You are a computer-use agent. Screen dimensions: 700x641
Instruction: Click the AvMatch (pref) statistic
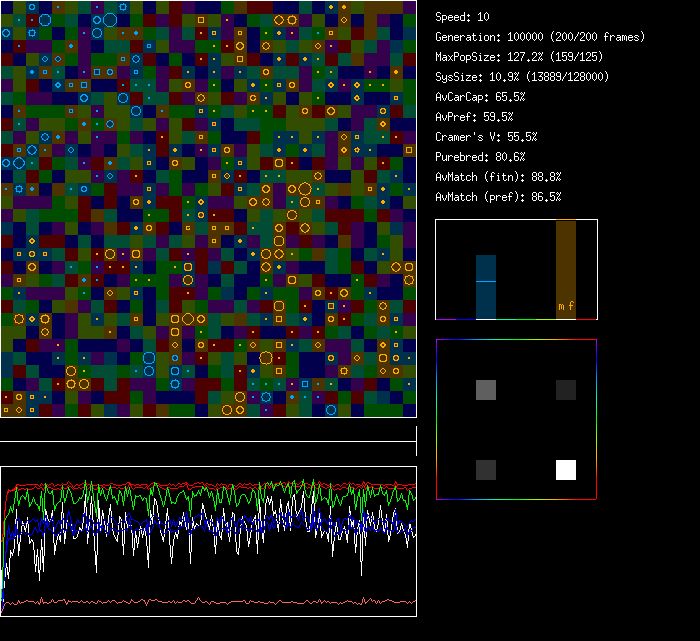(498, 197)
